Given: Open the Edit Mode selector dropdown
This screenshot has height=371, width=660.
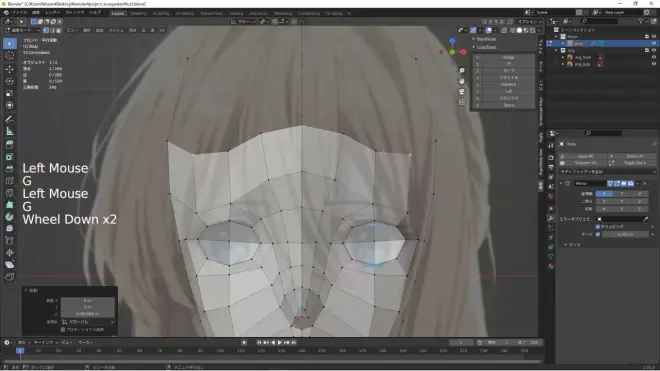Looking at the screenshot, I should pos(22,30).
